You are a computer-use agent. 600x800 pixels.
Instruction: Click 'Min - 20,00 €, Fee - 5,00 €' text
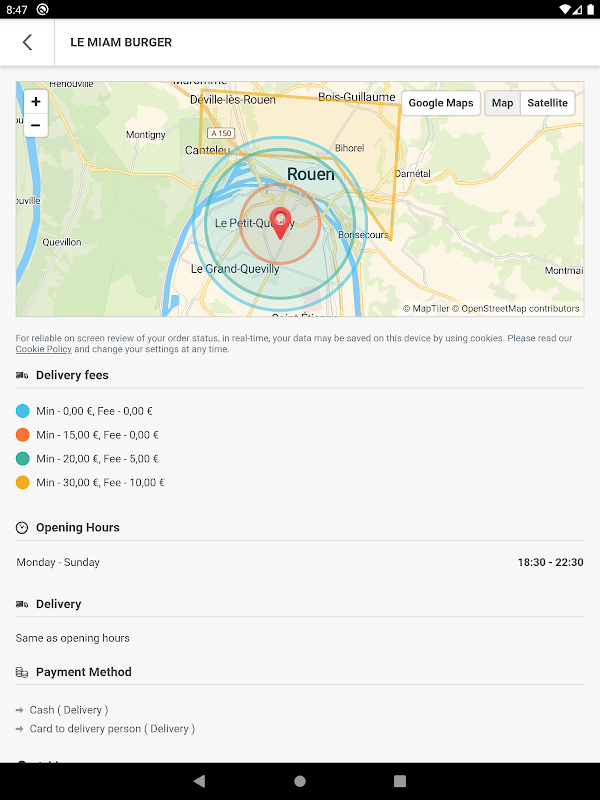97,459
